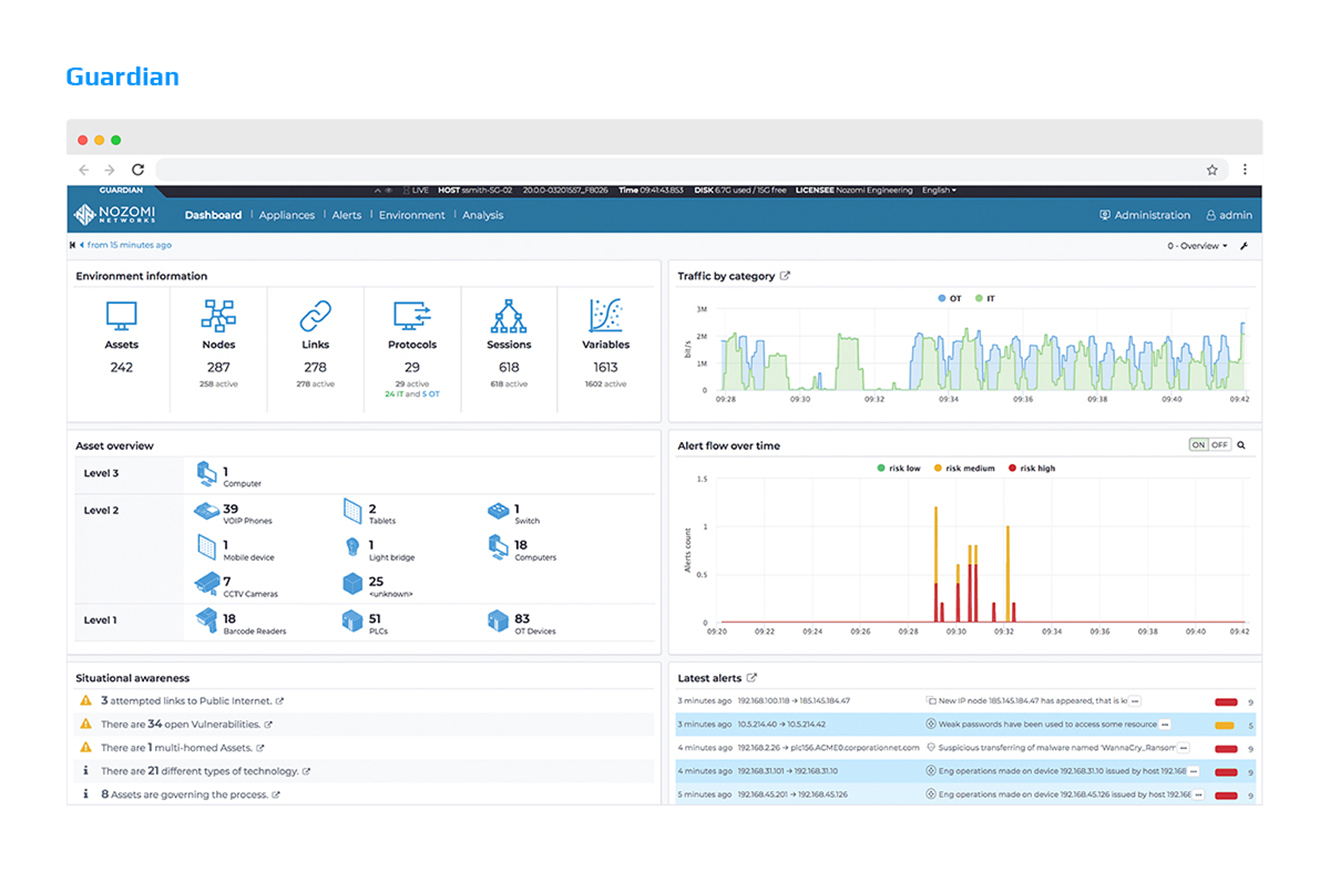
Task: Open the admin account menu
Action: coord(1229,215)
